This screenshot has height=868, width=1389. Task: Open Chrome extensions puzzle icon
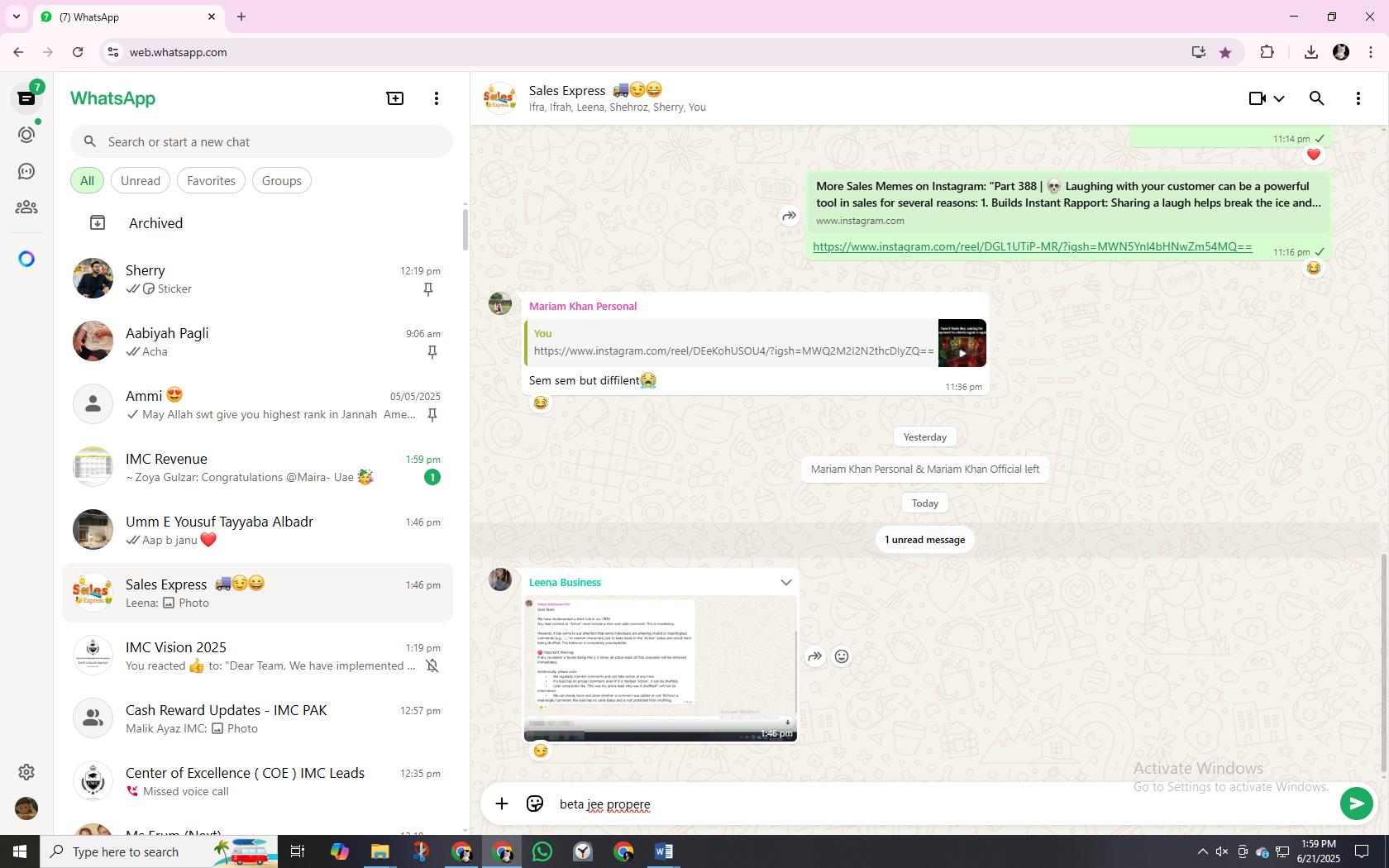pos(1267,52)
